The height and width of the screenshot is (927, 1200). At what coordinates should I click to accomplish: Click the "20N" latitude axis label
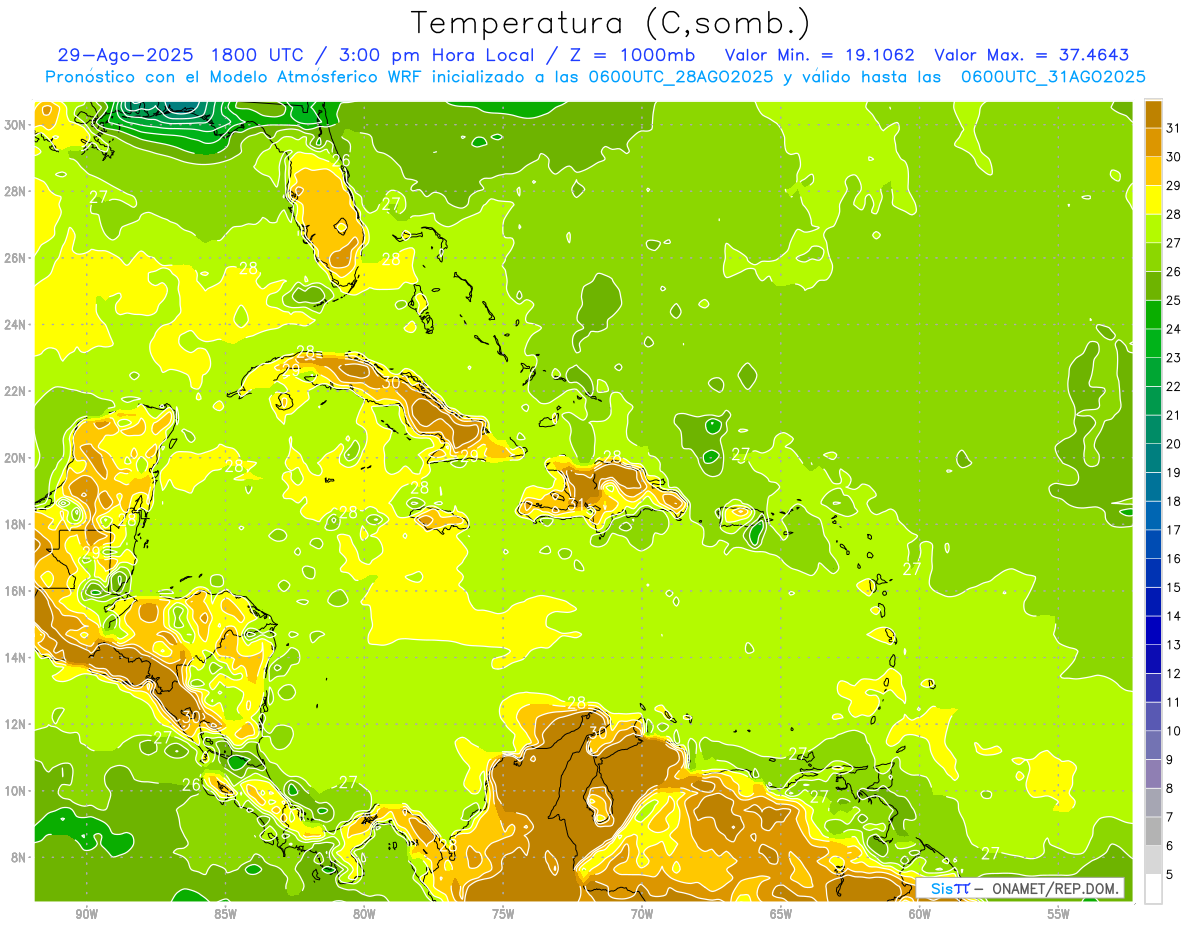[x=16, y=458]
